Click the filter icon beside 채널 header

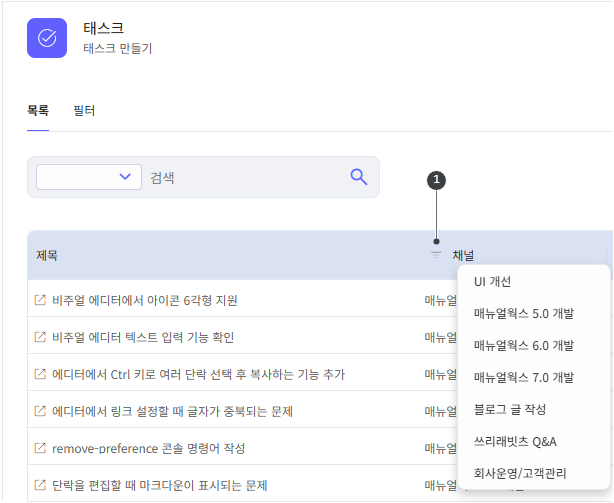[436, 255]
